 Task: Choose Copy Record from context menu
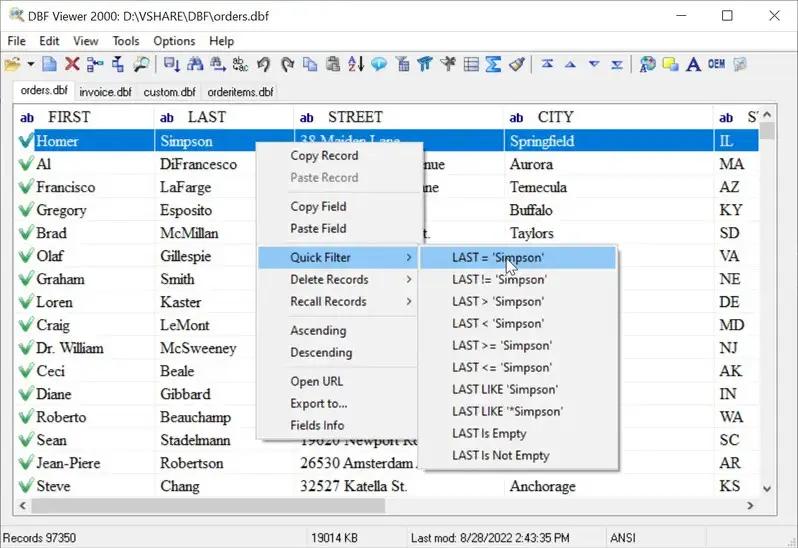pos(324,156)
